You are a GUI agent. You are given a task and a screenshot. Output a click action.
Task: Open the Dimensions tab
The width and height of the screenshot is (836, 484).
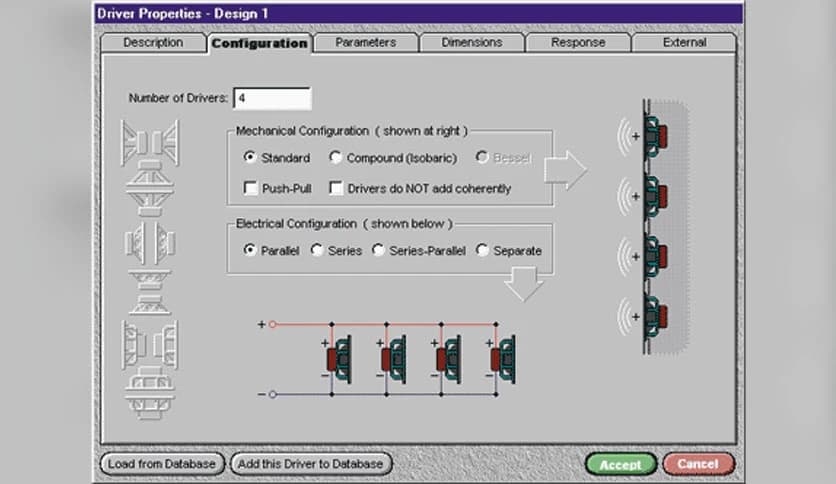click(x=472, y=43)
